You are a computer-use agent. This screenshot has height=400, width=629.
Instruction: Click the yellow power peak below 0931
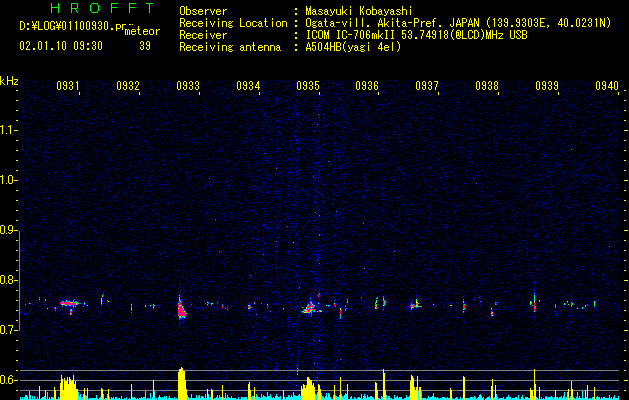click(x=69, y=387)
